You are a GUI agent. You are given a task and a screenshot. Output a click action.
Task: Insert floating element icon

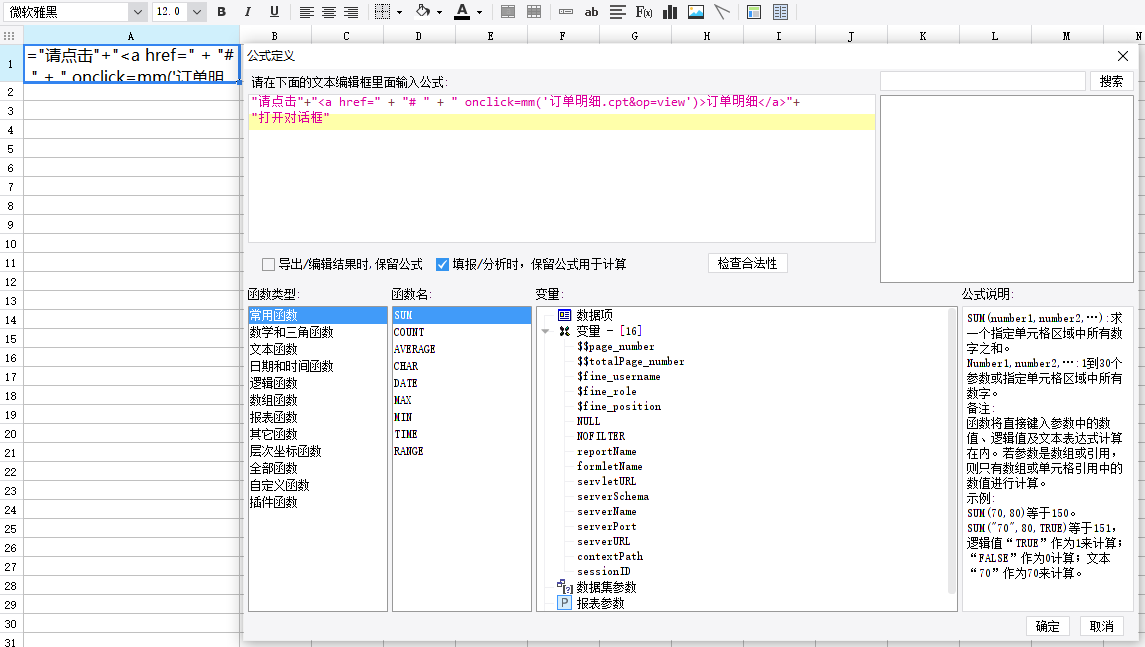click(x=754, y=12)
